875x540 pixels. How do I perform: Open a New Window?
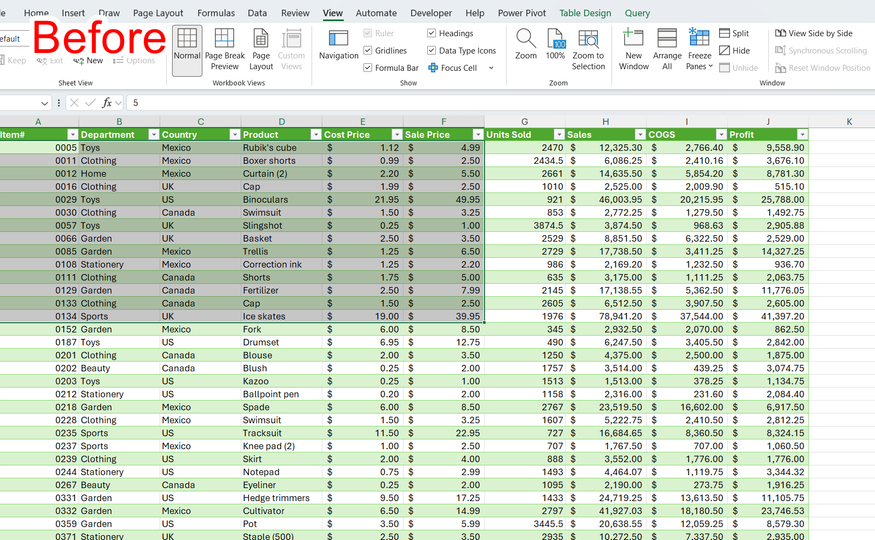pos(633,50)
